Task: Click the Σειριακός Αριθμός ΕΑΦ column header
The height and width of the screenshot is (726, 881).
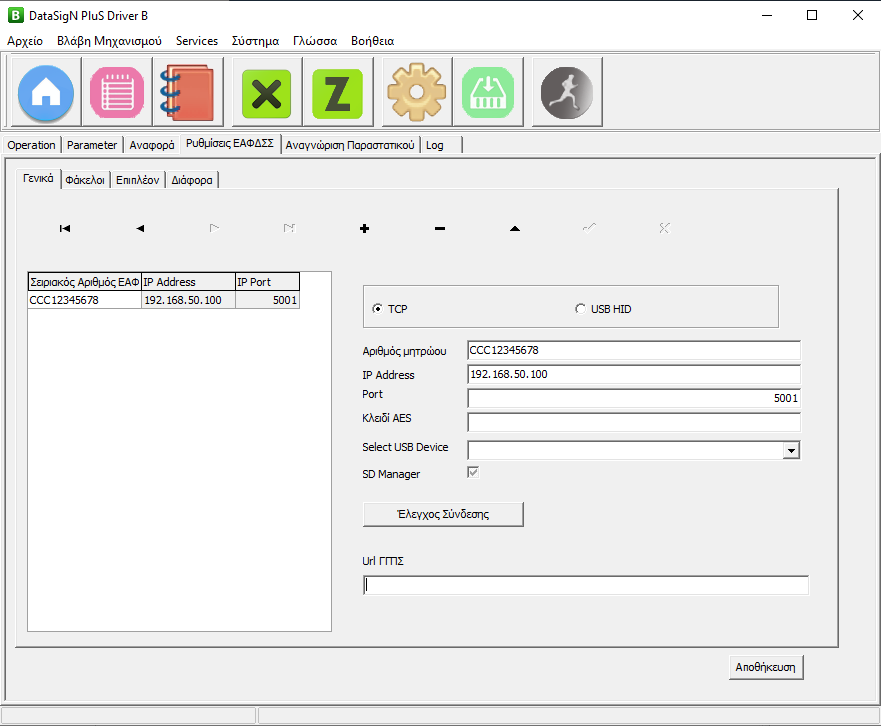Action: (84, 282)
